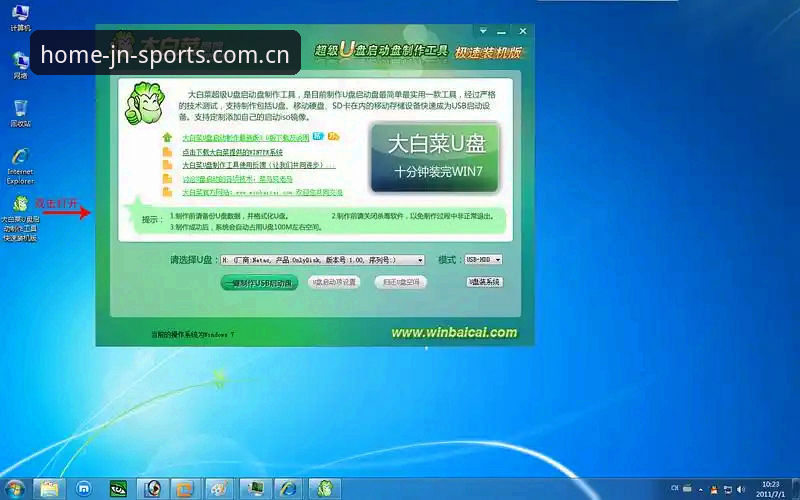Image resolution: width=800 pixels, height=500 pixels.
Task: Open the U盘启动项设置 button
Action: [x=334, y=282]
